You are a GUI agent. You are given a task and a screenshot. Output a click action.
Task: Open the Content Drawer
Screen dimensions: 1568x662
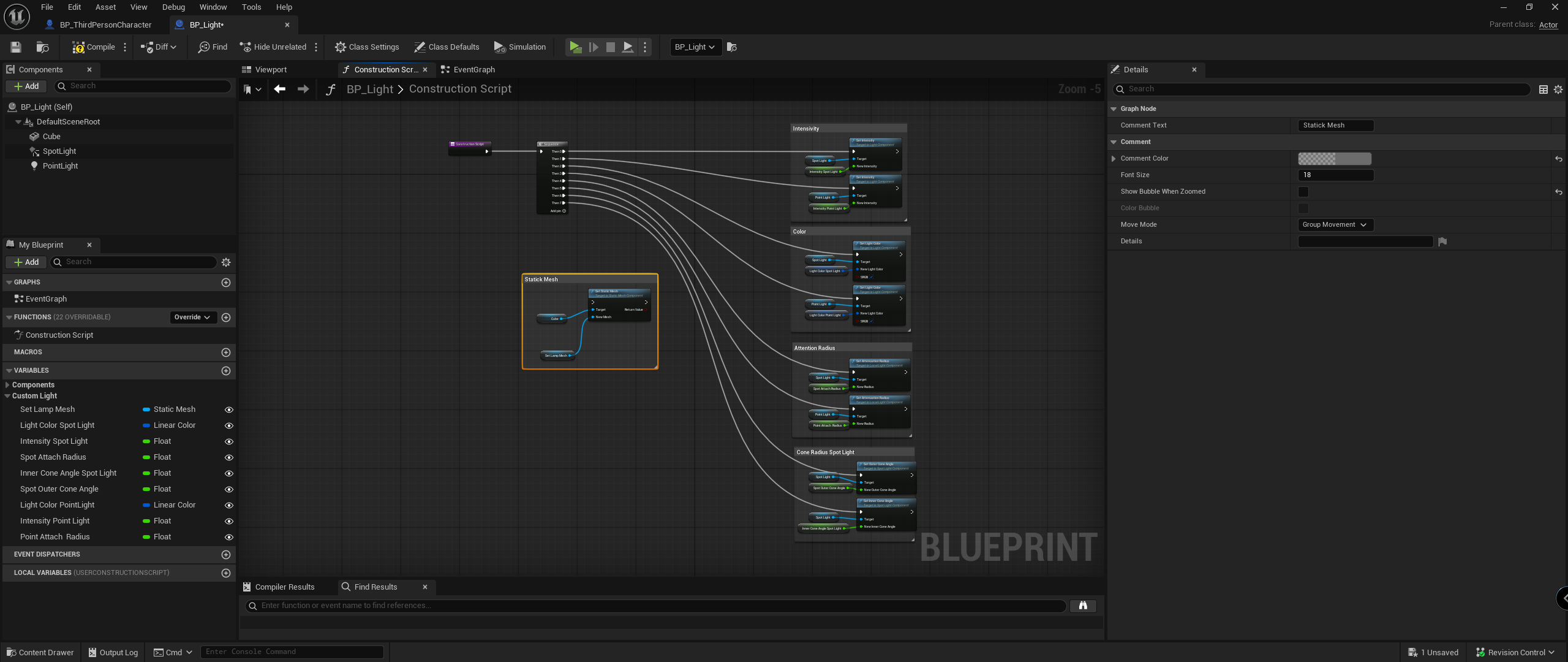tap(40, 652)
